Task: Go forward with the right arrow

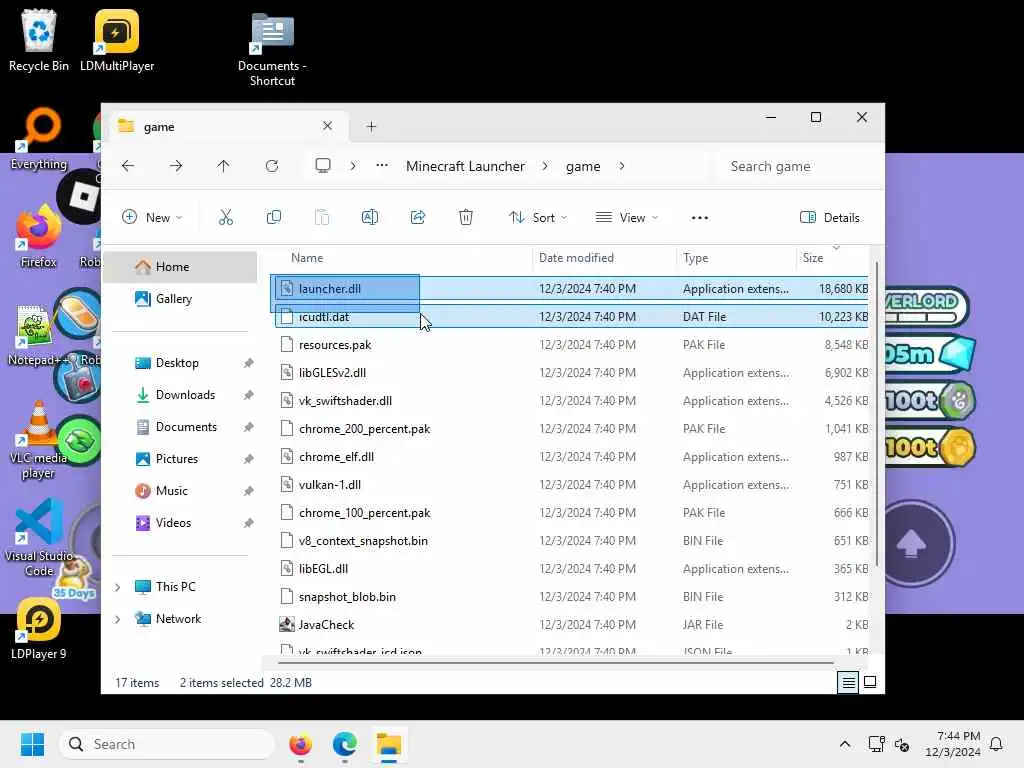Action: click(176, 166)
